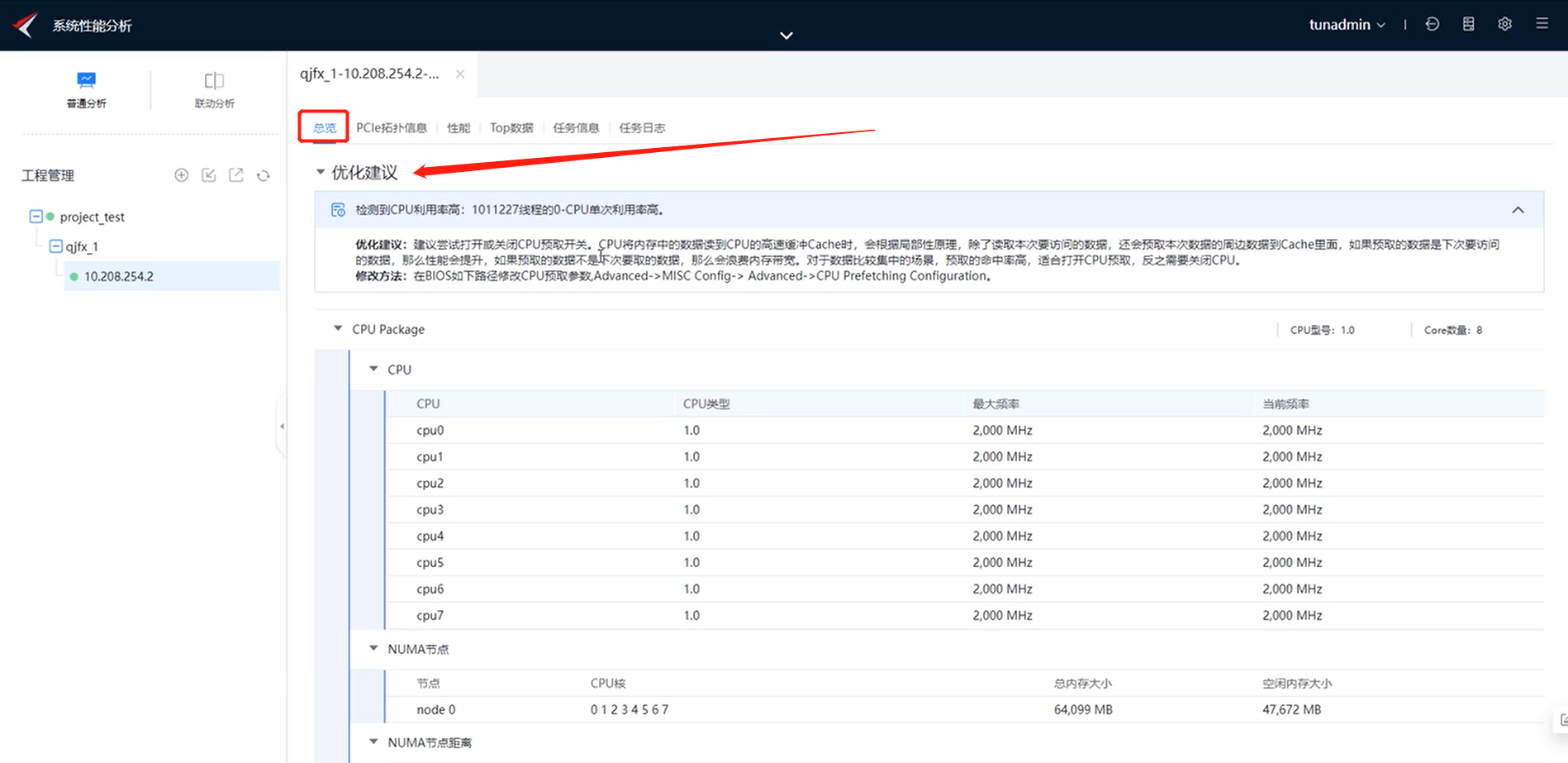Select the cpu1 row name
The width and height of the screenshot is (1568, 763).
click(x=430, y=456)
